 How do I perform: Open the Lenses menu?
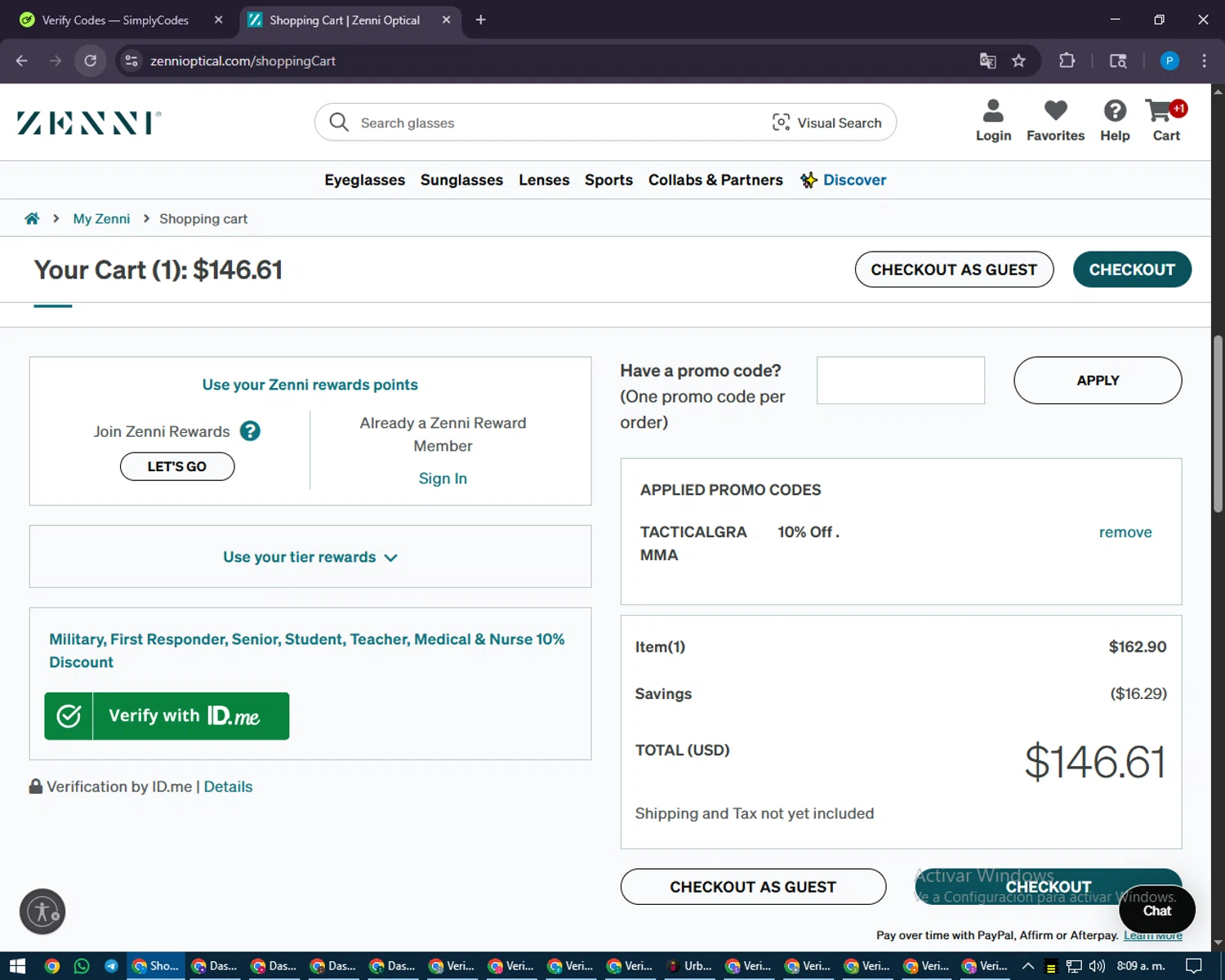point(544,180)
